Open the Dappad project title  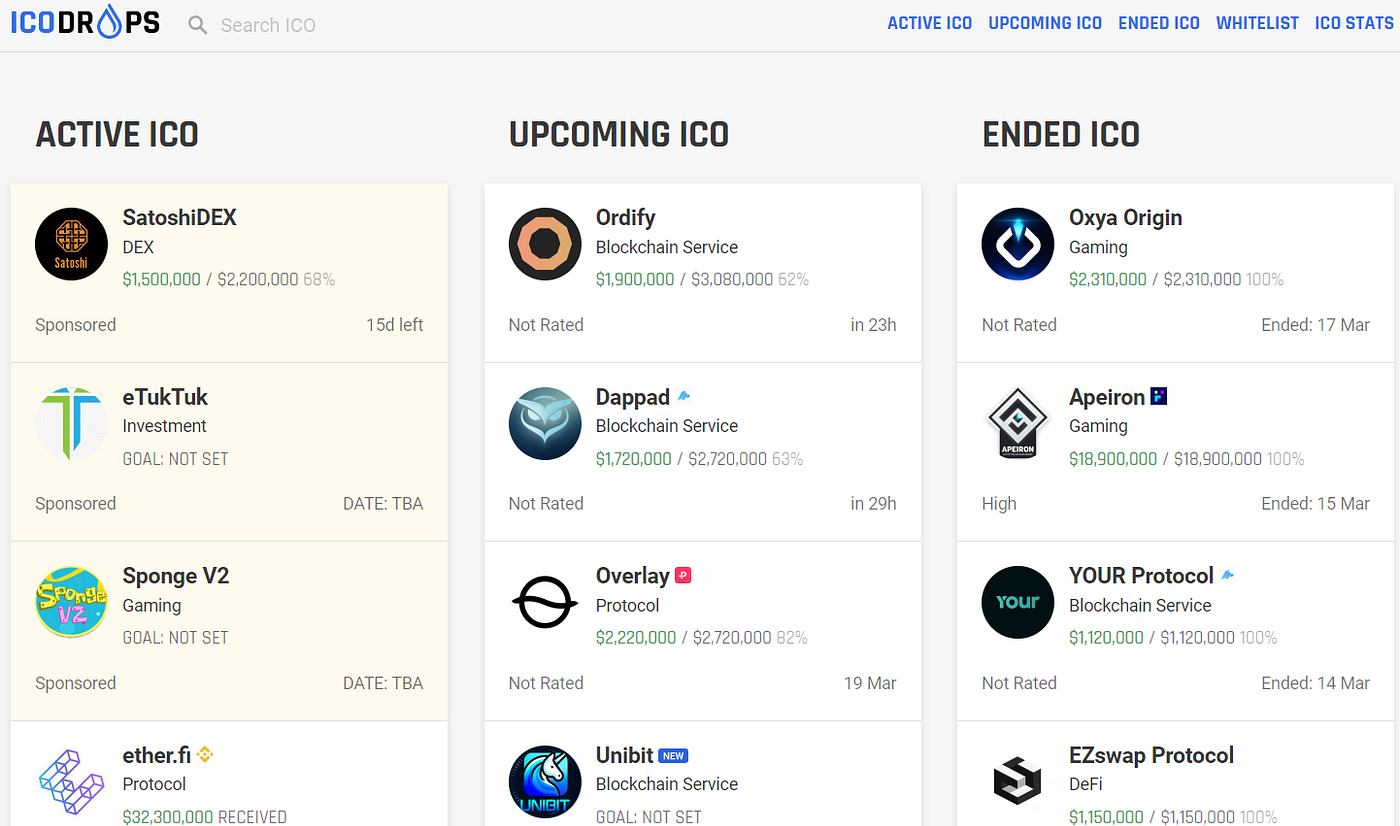pos(633,397)
